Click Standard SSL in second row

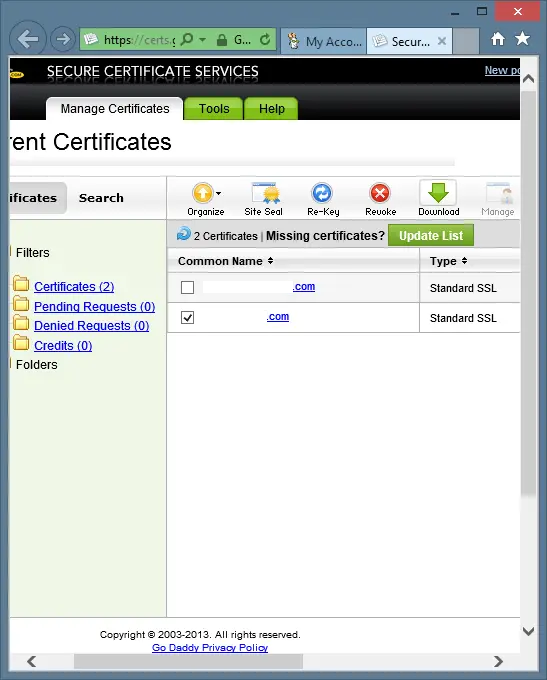tap(463, 318)
